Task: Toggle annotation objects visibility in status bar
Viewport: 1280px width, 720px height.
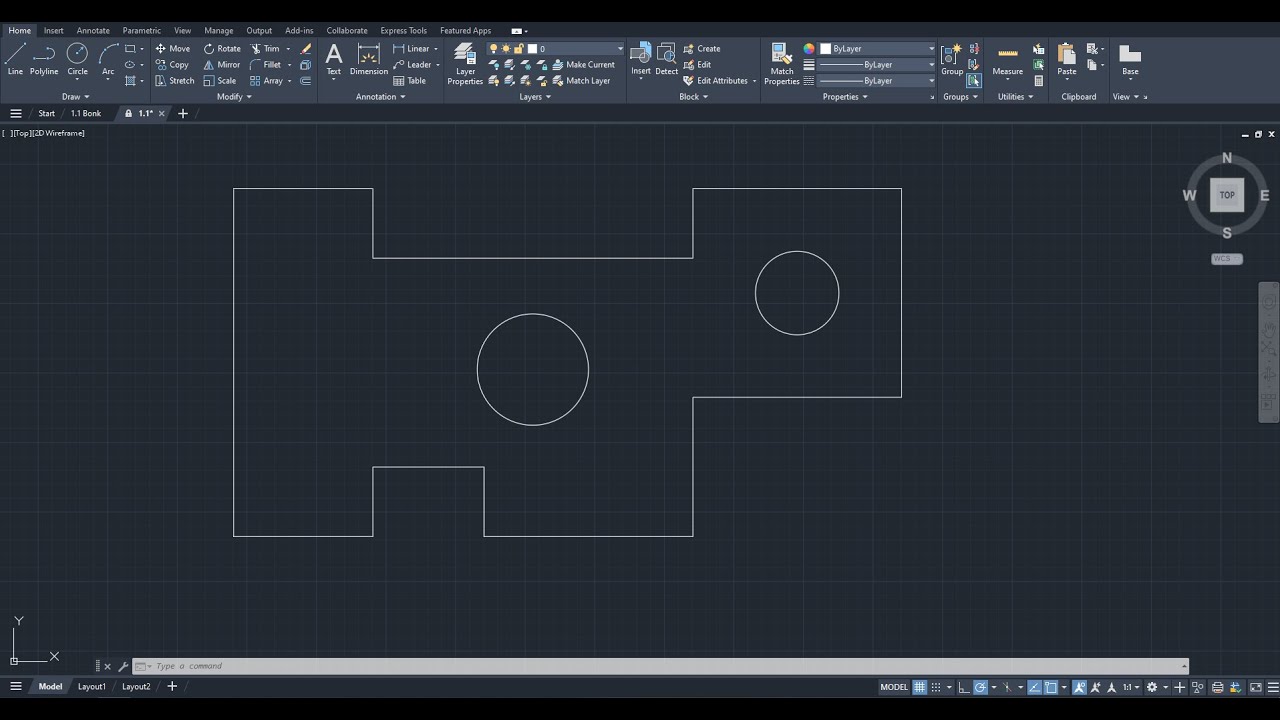Action: (1079, 687)
